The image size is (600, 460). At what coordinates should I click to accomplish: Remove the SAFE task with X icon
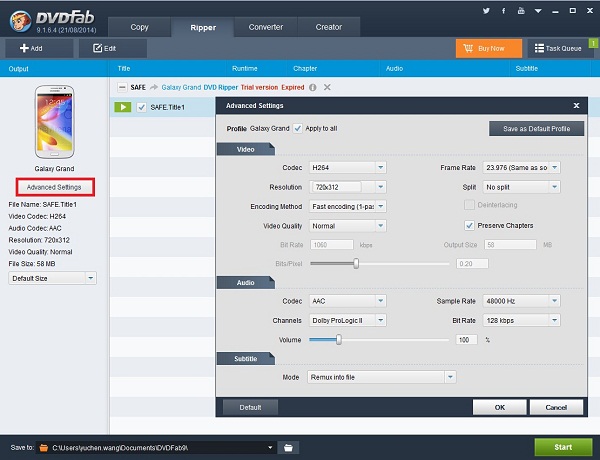pyautogui.click(x=327, y=87)
